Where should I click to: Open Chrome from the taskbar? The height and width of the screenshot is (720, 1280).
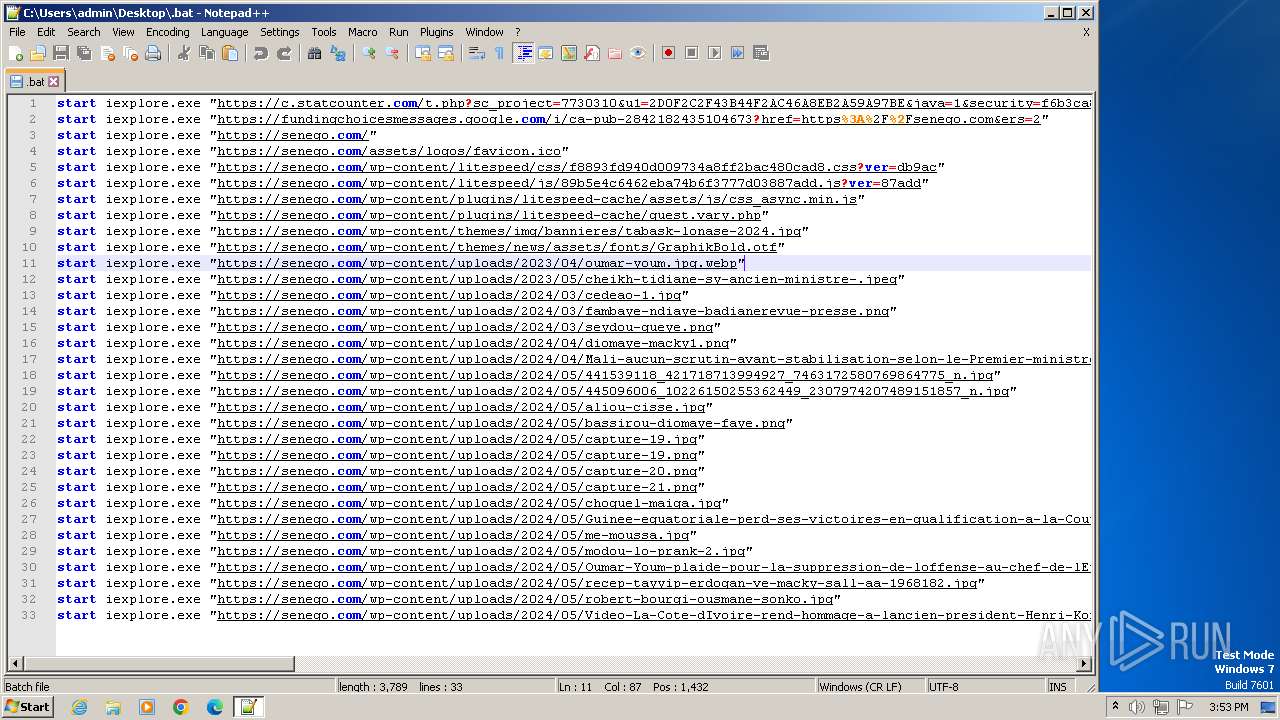[181, 707]
